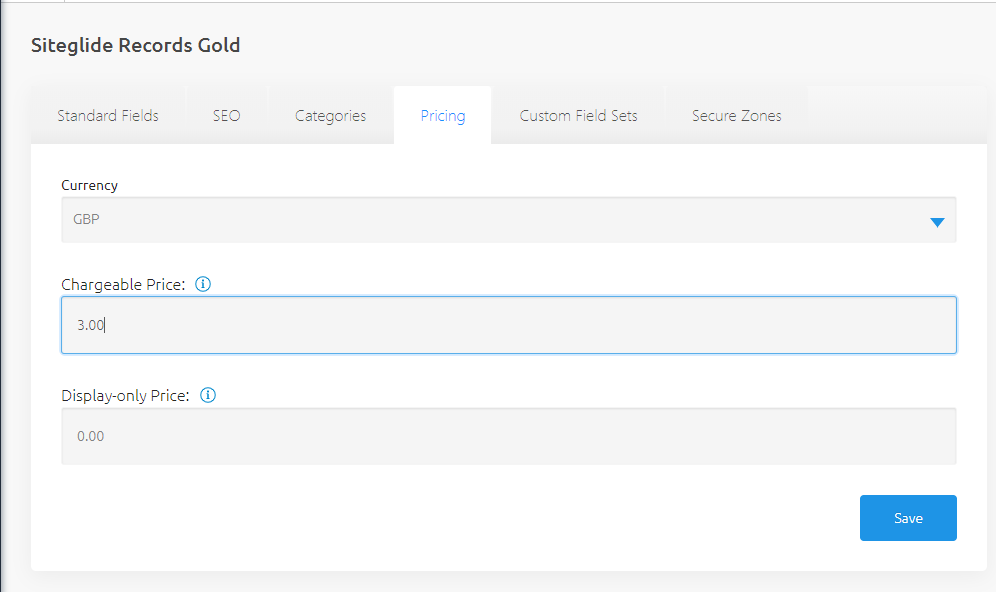Go to the Categories tab

coord(330,116)
